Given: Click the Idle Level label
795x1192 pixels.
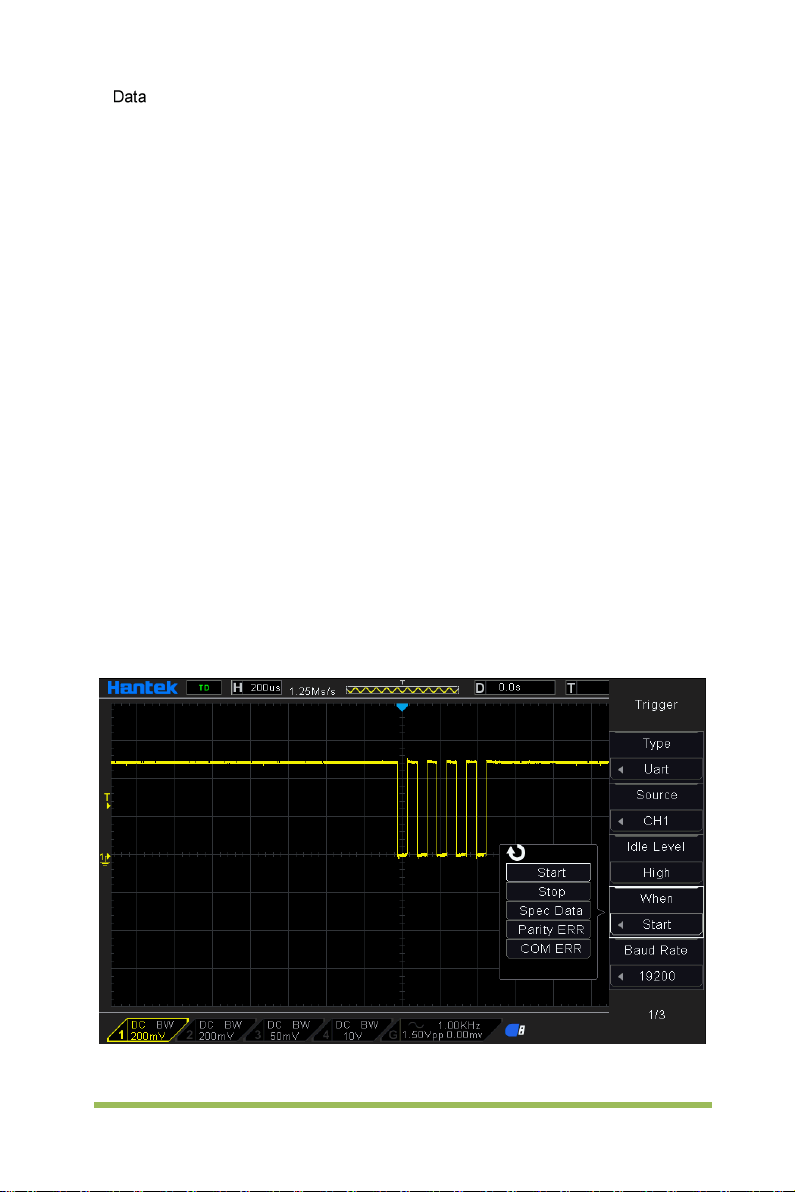Looking at the screenshot, I should tap(656, 847).
